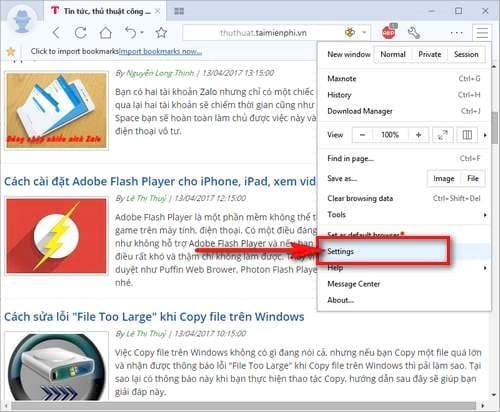Click the user avatar icon
The height and width of the screenshot is (412, 500).
pos(22,20)
